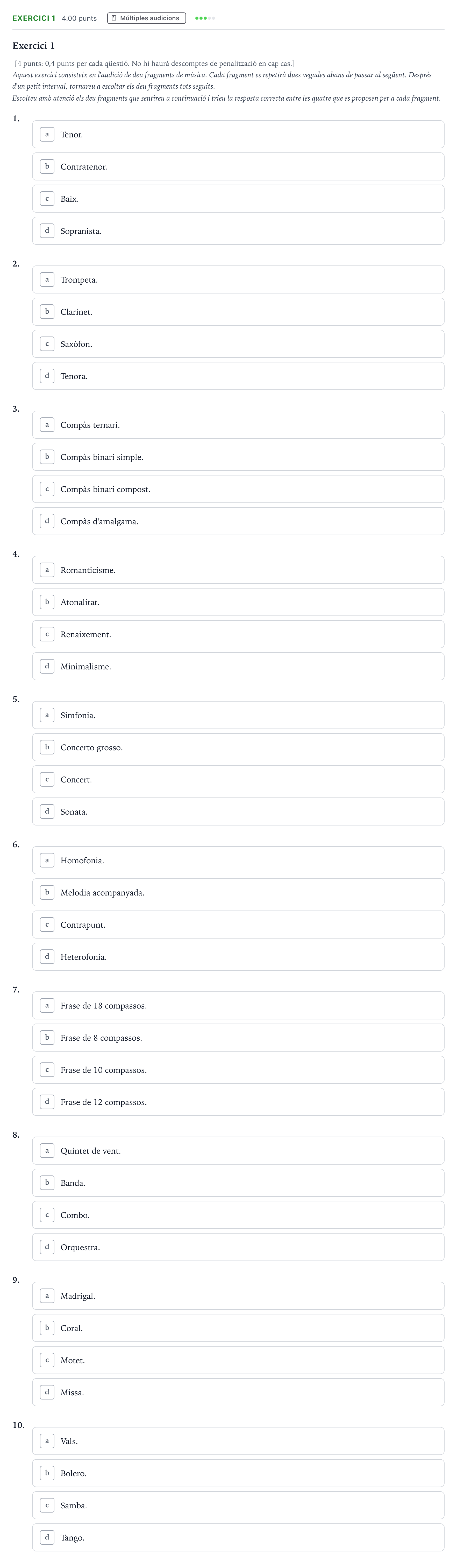The width and height of the screenshot is (457, 1568).
Task: Pick Melodia acompanyada in question 6
Action: click(x=238, y=892)
